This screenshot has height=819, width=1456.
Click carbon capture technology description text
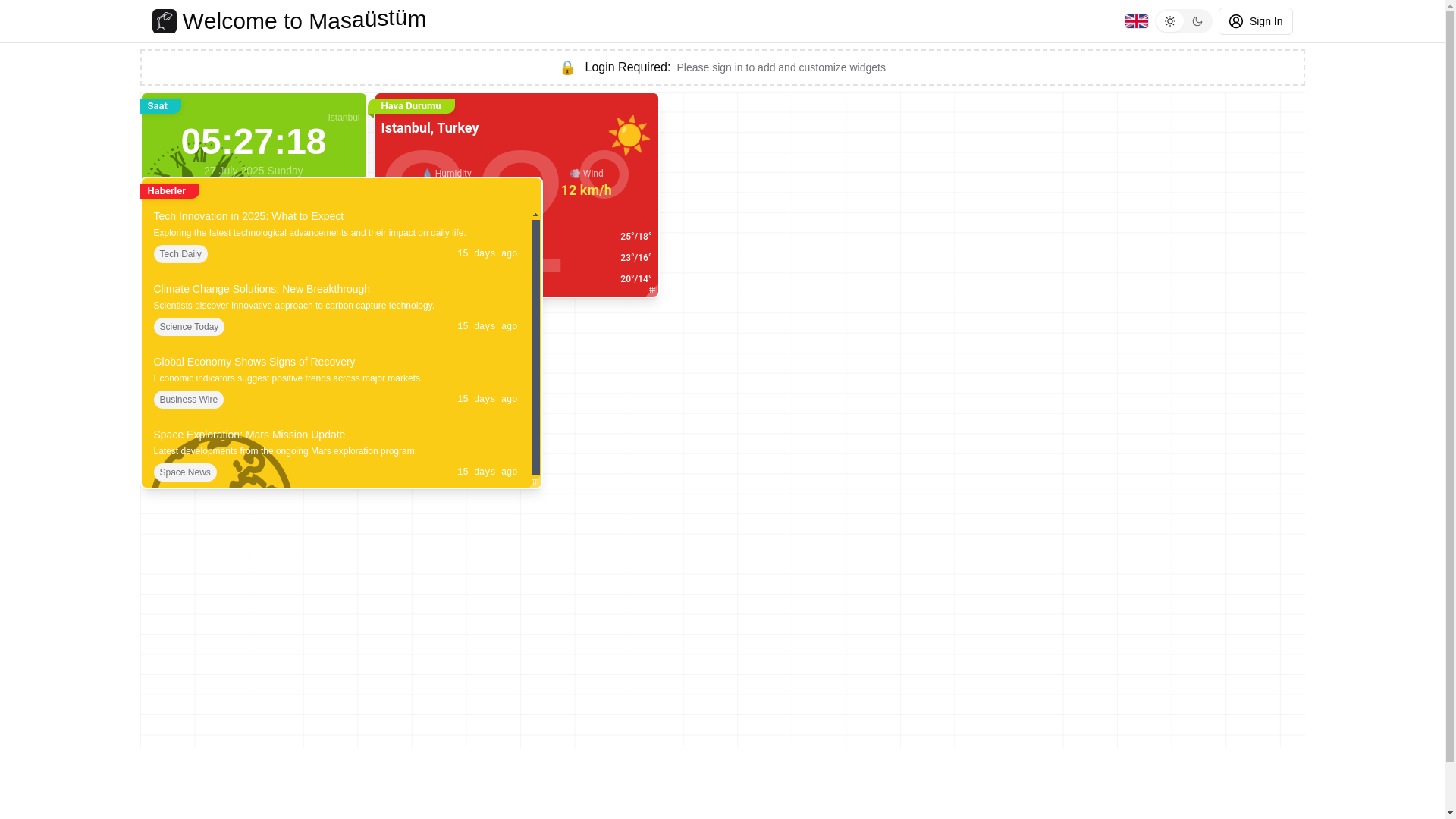[x=293, y=306]
